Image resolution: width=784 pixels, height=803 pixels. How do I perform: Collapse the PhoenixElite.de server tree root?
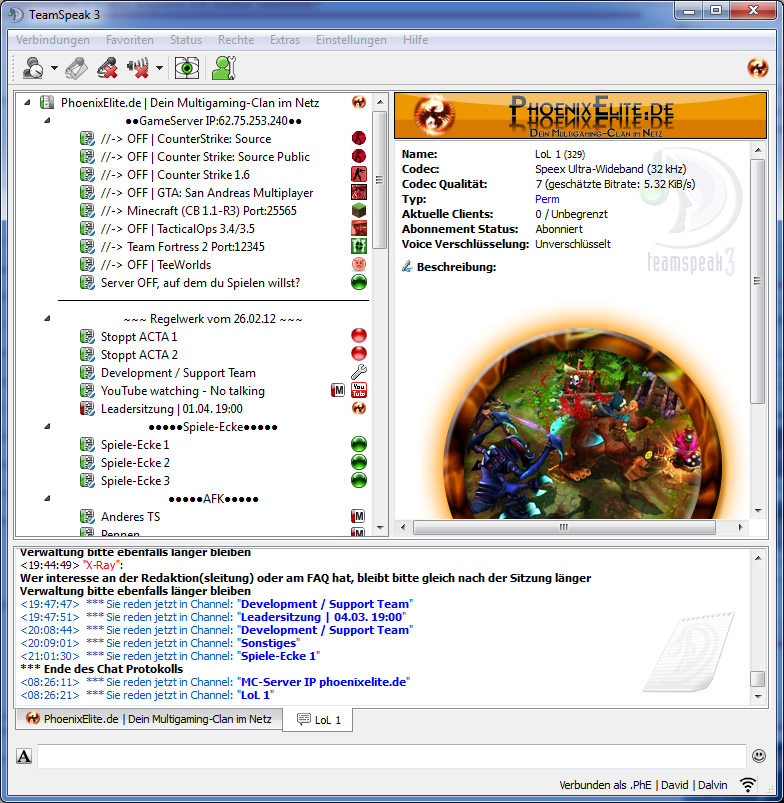28,103
